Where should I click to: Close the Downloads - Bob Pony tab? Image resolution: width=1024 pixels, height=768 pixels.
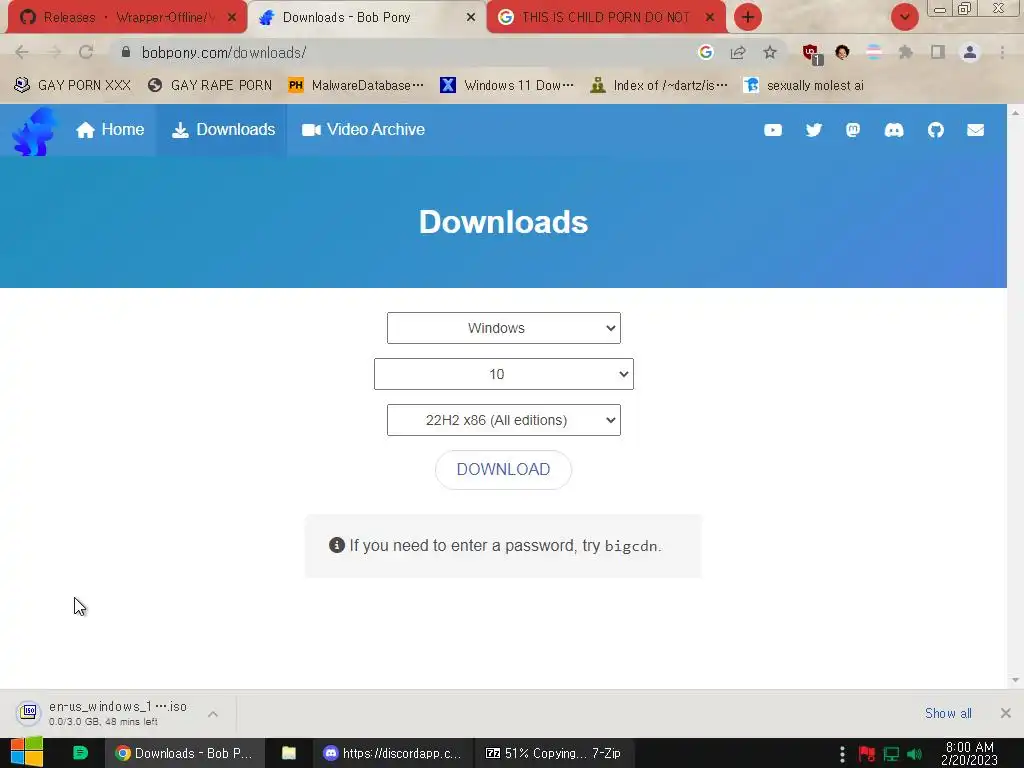tap(470, 18)
